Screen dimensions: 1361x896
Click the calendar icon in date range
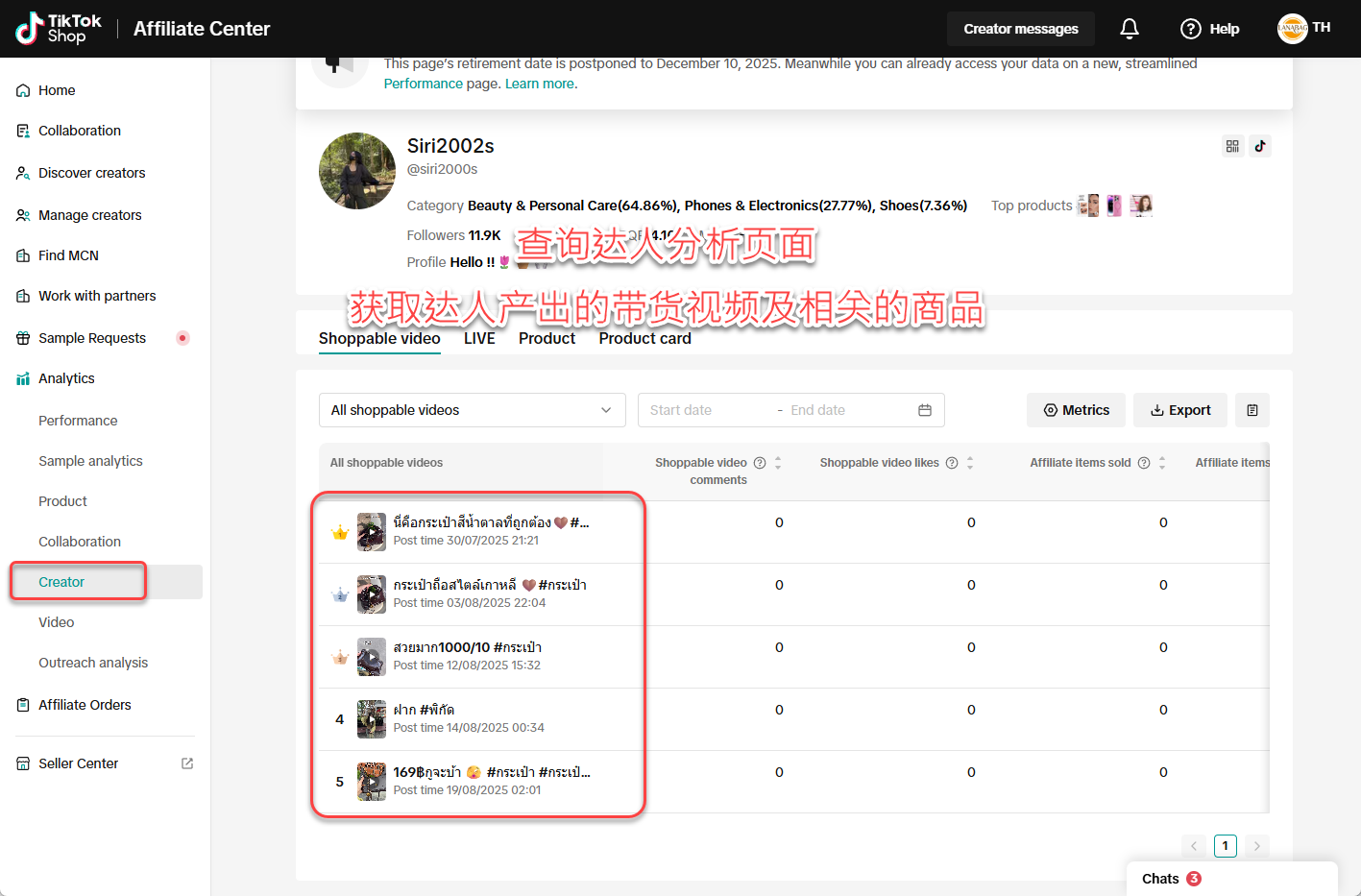[925, 410]
